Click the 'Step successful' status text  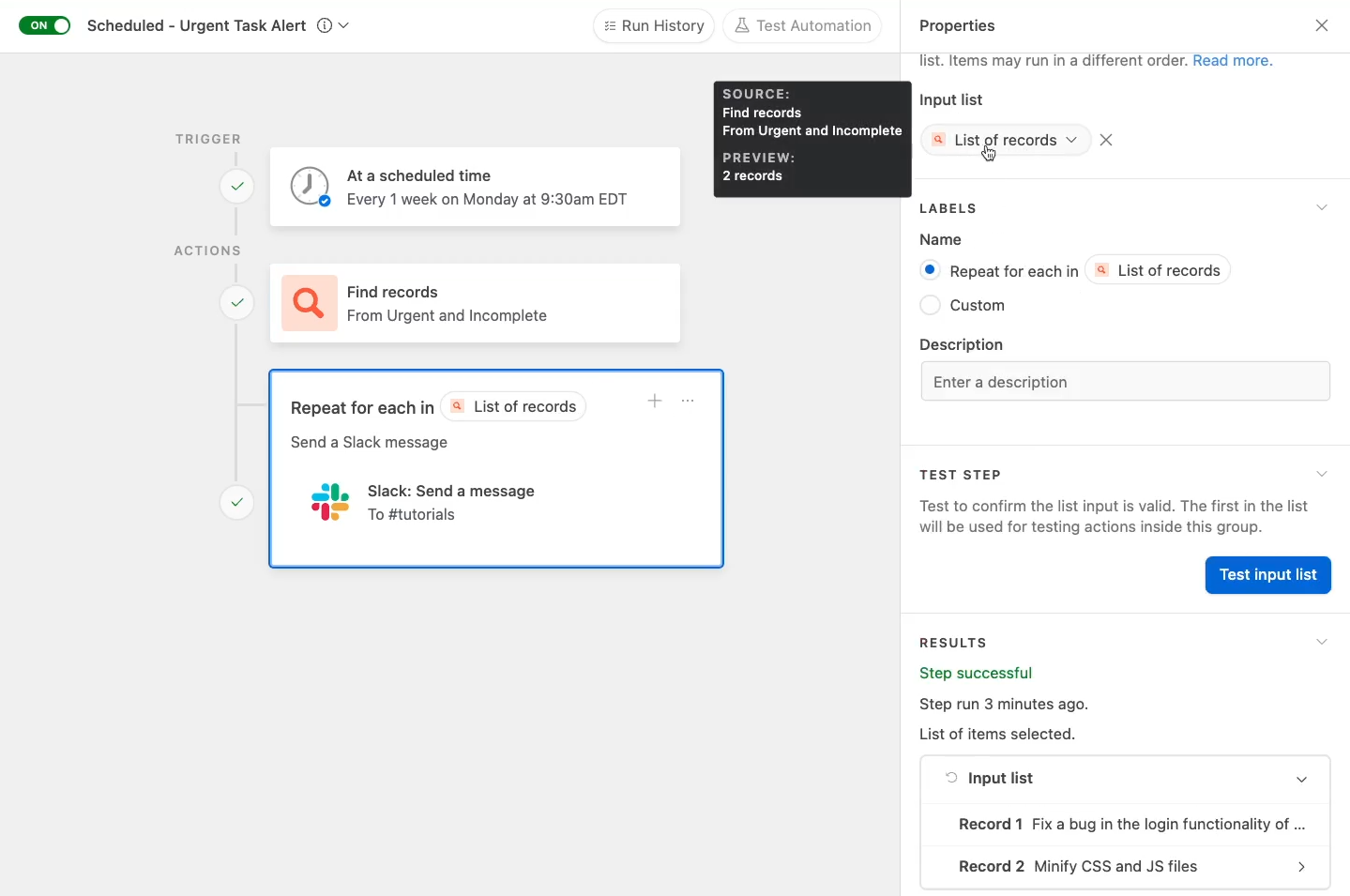975,673
